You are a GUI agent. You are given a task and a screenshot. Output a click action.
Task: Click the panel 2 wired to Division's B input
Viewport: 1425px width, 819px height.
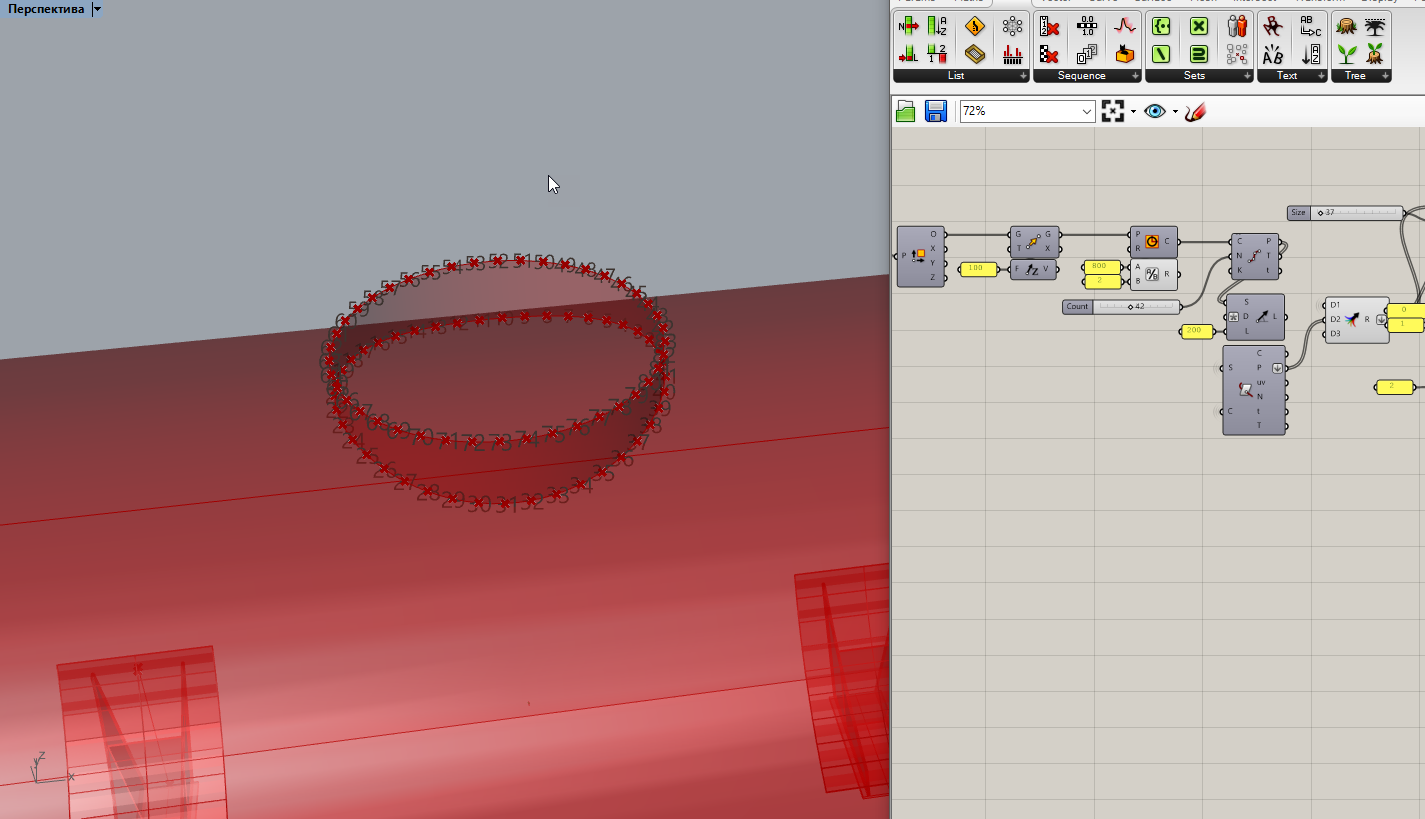tap(1102, 281)
